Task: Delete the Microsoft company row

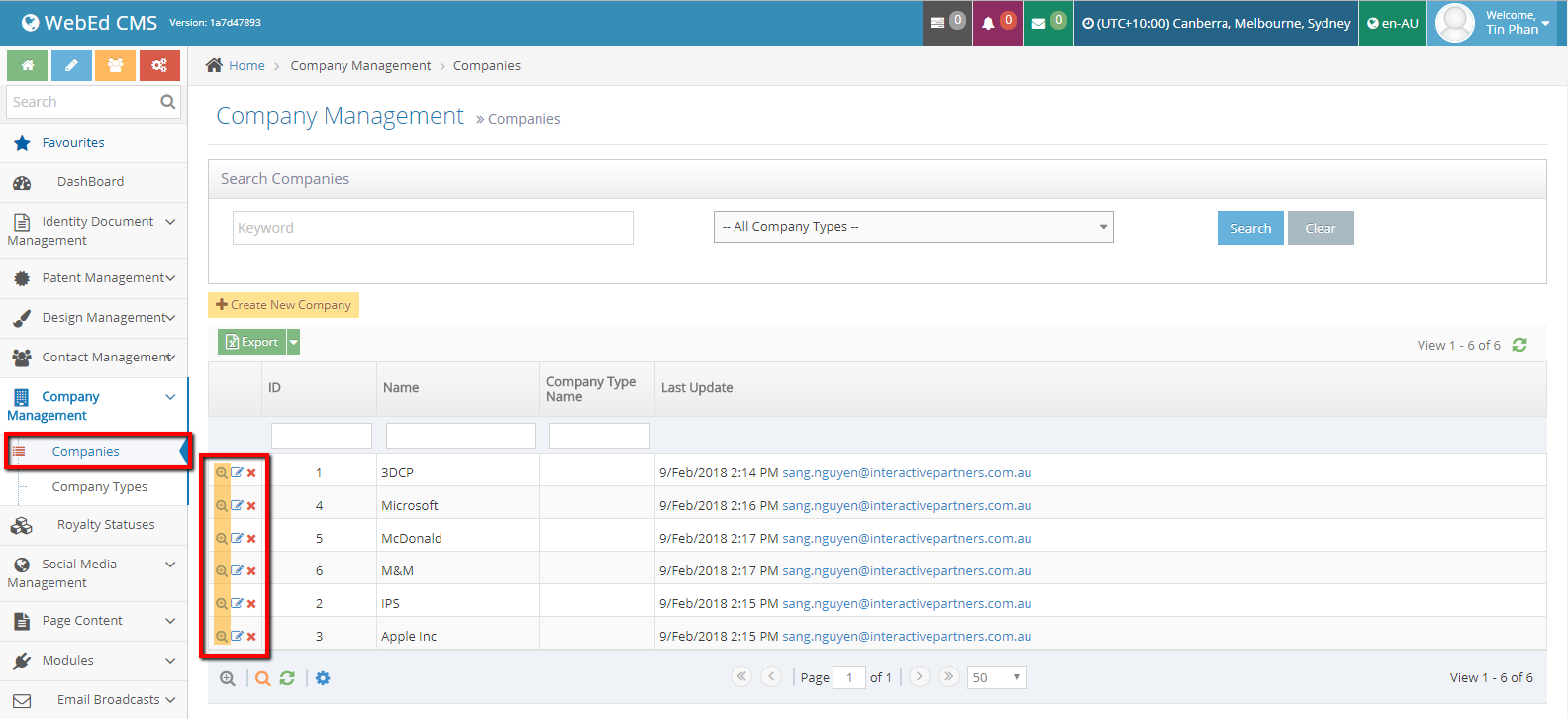Action: click(x=251, y=506)
